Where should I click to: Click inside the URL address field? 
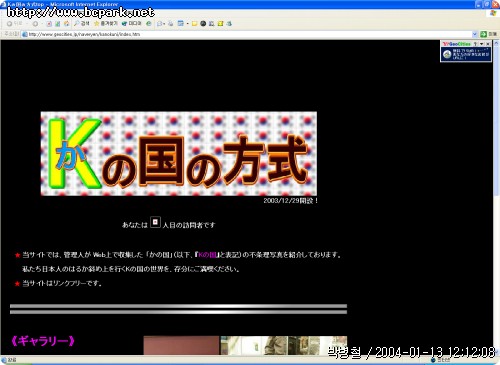click(x=247, y=34)
